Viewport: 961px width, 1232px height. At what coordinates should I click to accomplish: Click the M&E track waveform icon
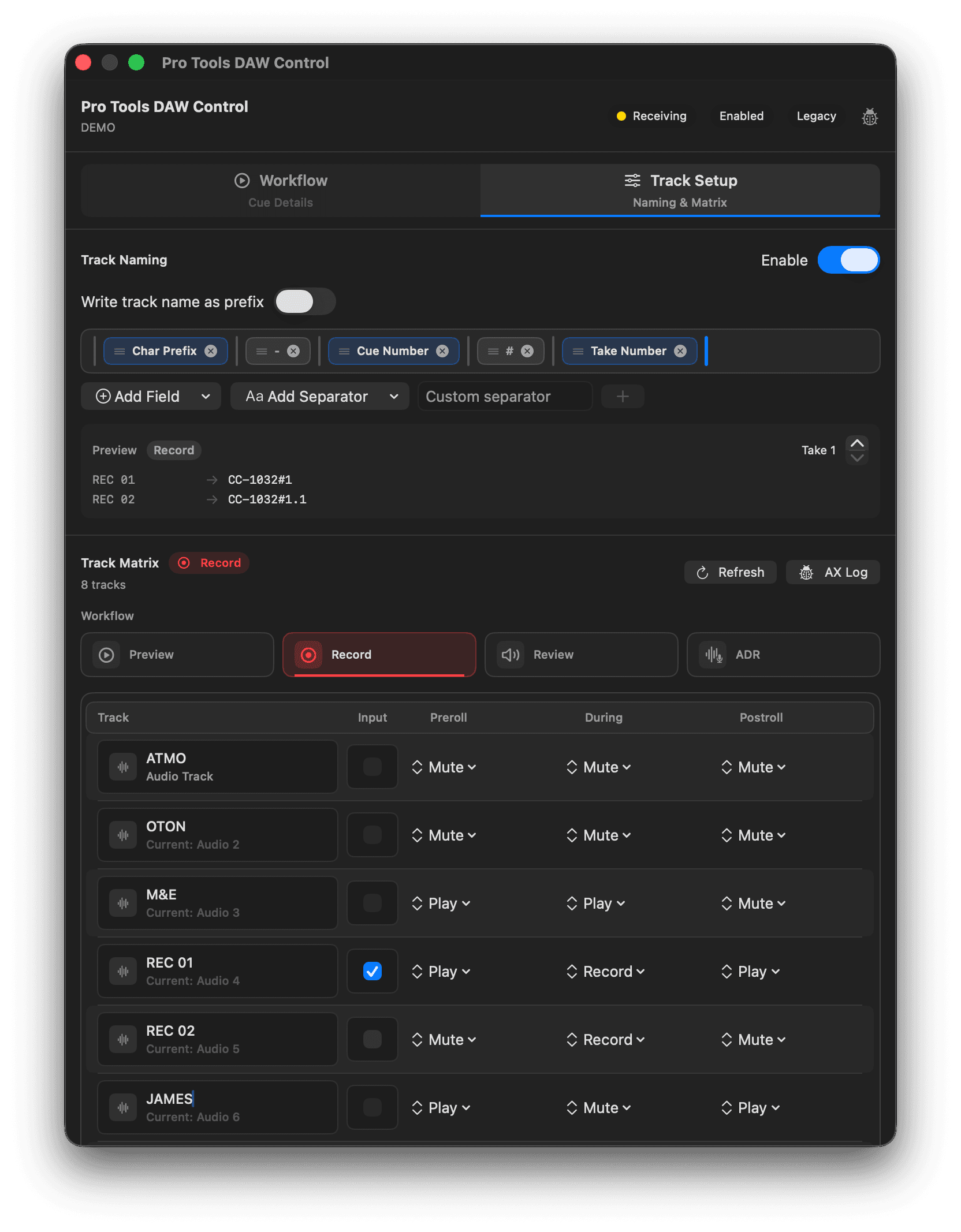click(123, 903)
